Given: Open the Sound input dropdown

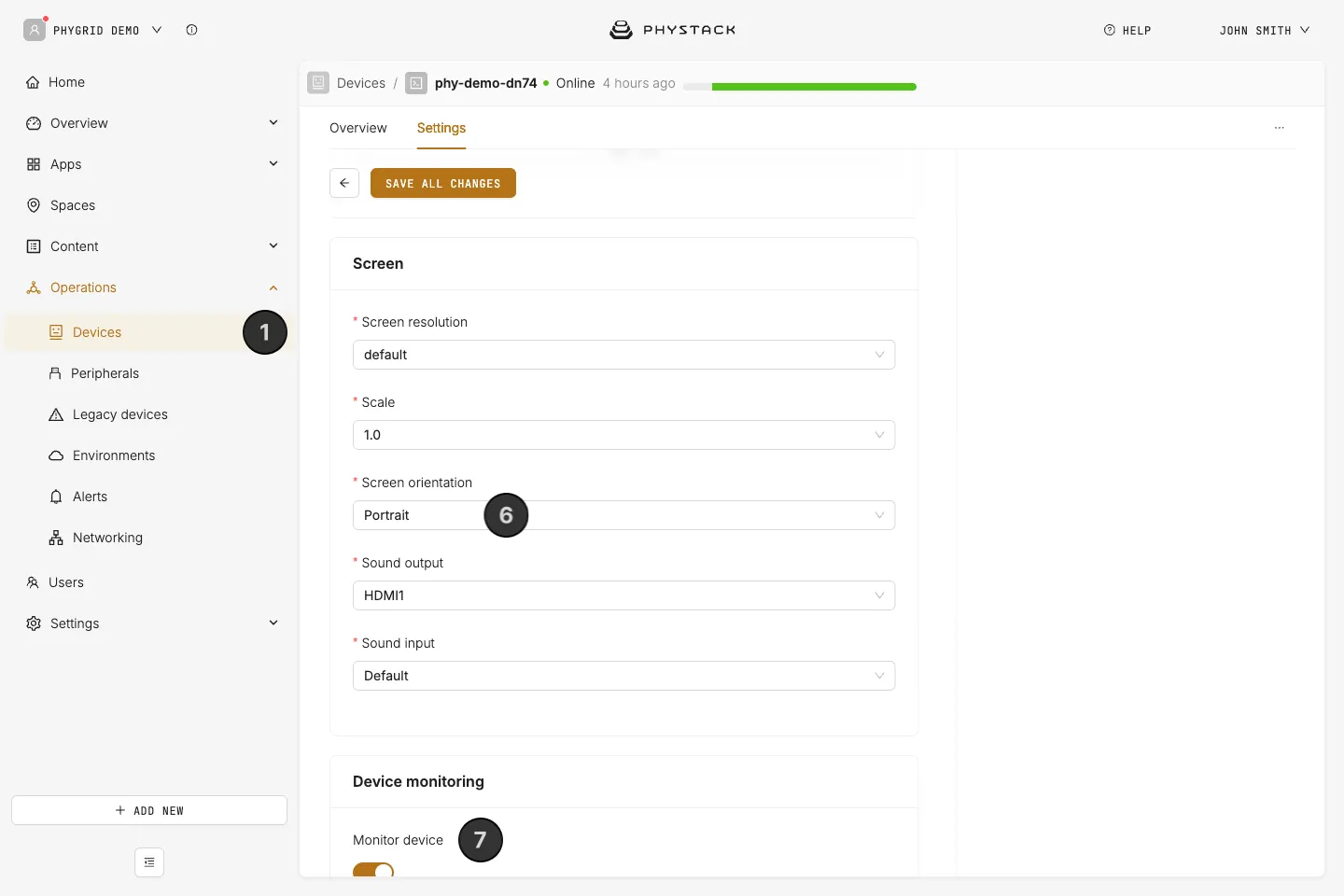Looking at the screenshot, I should coord(623,676).
